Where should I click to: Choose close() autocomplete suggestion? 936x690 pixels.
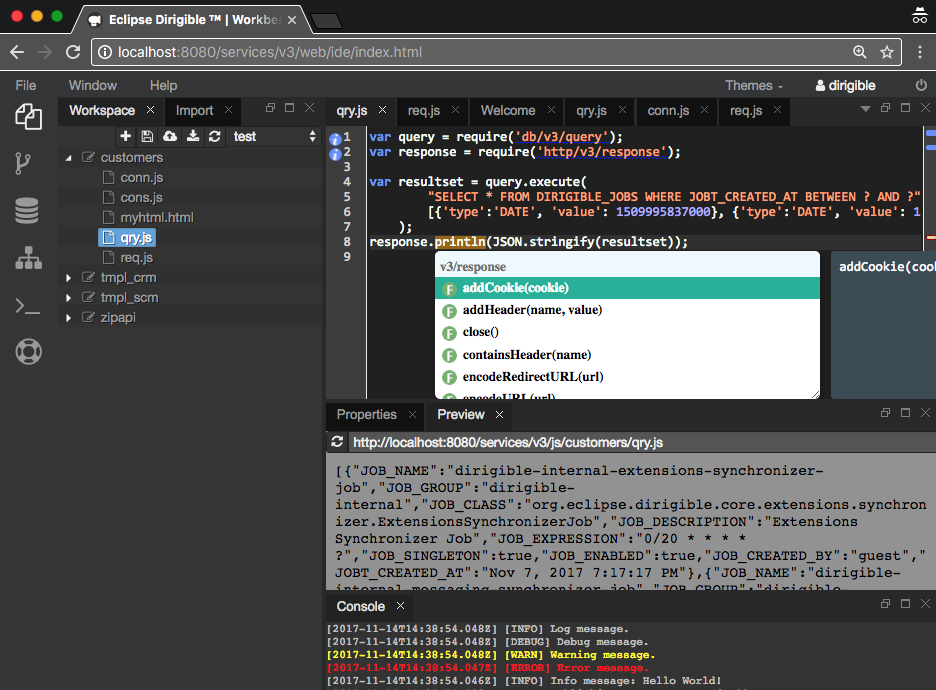tap(627, 332)
